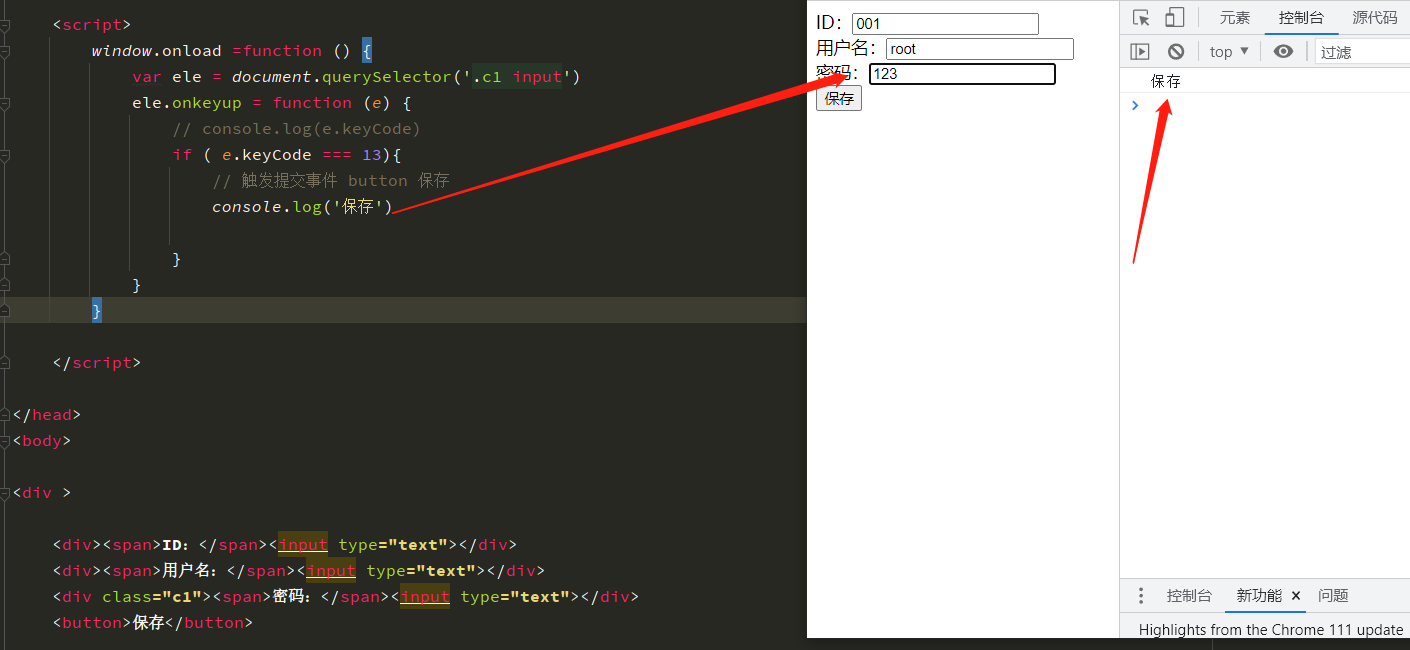Show the console sidebar icon
The height and width of the screenshot is (650, 1410).
coord(1140,52)
